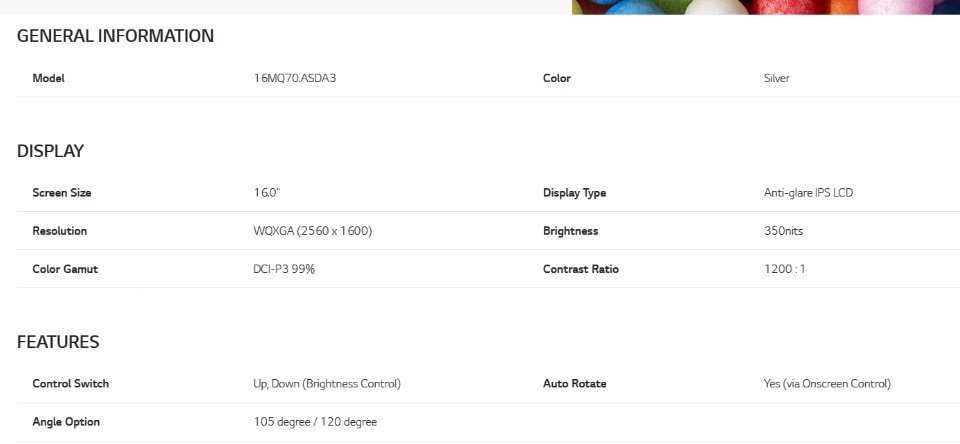This screenshot has height=444, width=960.
Task: Click the colorful product image strip
Action: click(765, 7)
